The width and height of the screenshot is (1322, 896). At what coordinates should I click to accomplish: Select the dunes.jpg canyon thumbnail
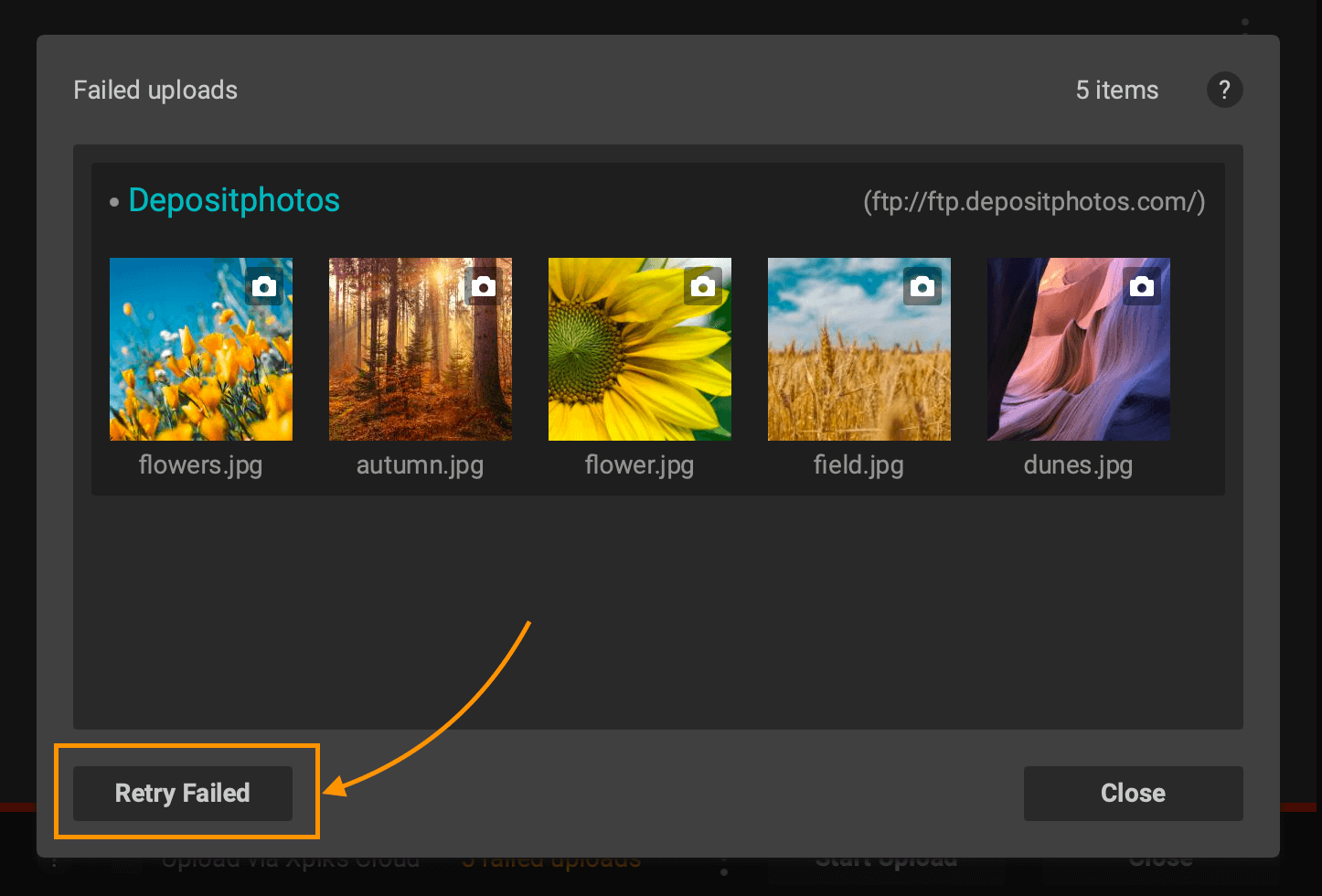[x=1079, y=366]
